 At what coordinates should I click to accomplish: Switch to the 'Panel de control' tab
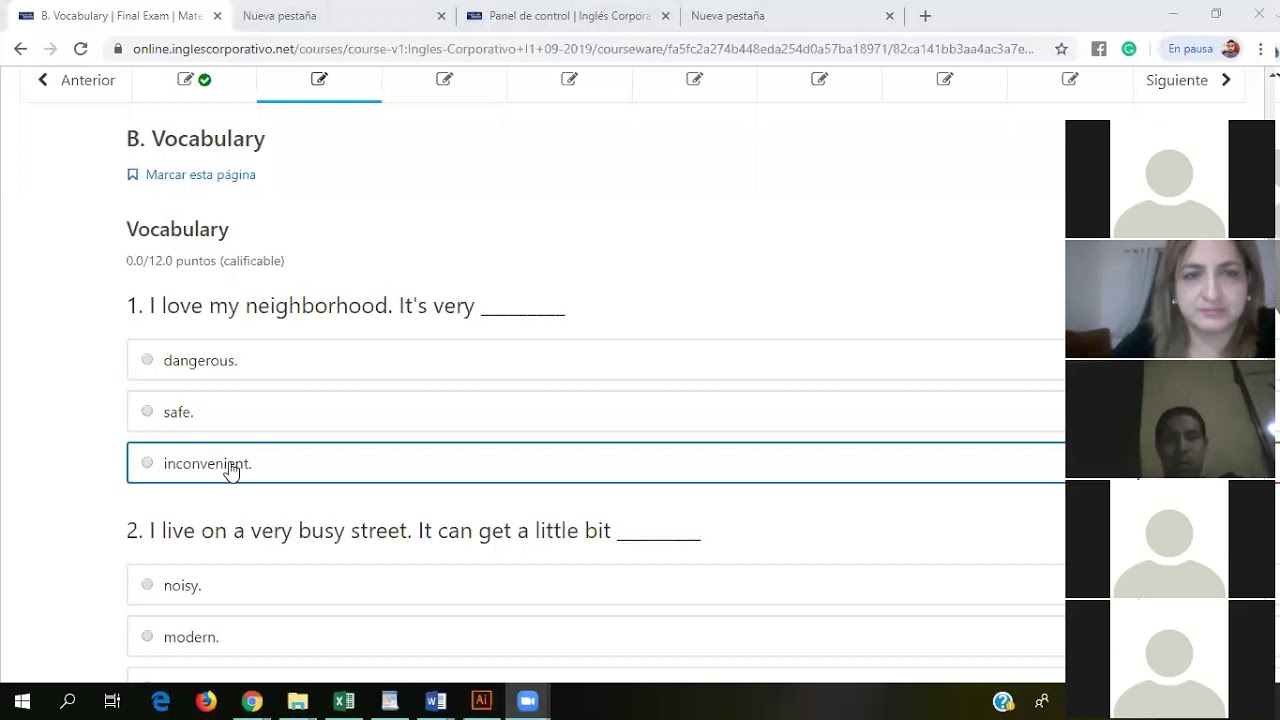point(568,16)
